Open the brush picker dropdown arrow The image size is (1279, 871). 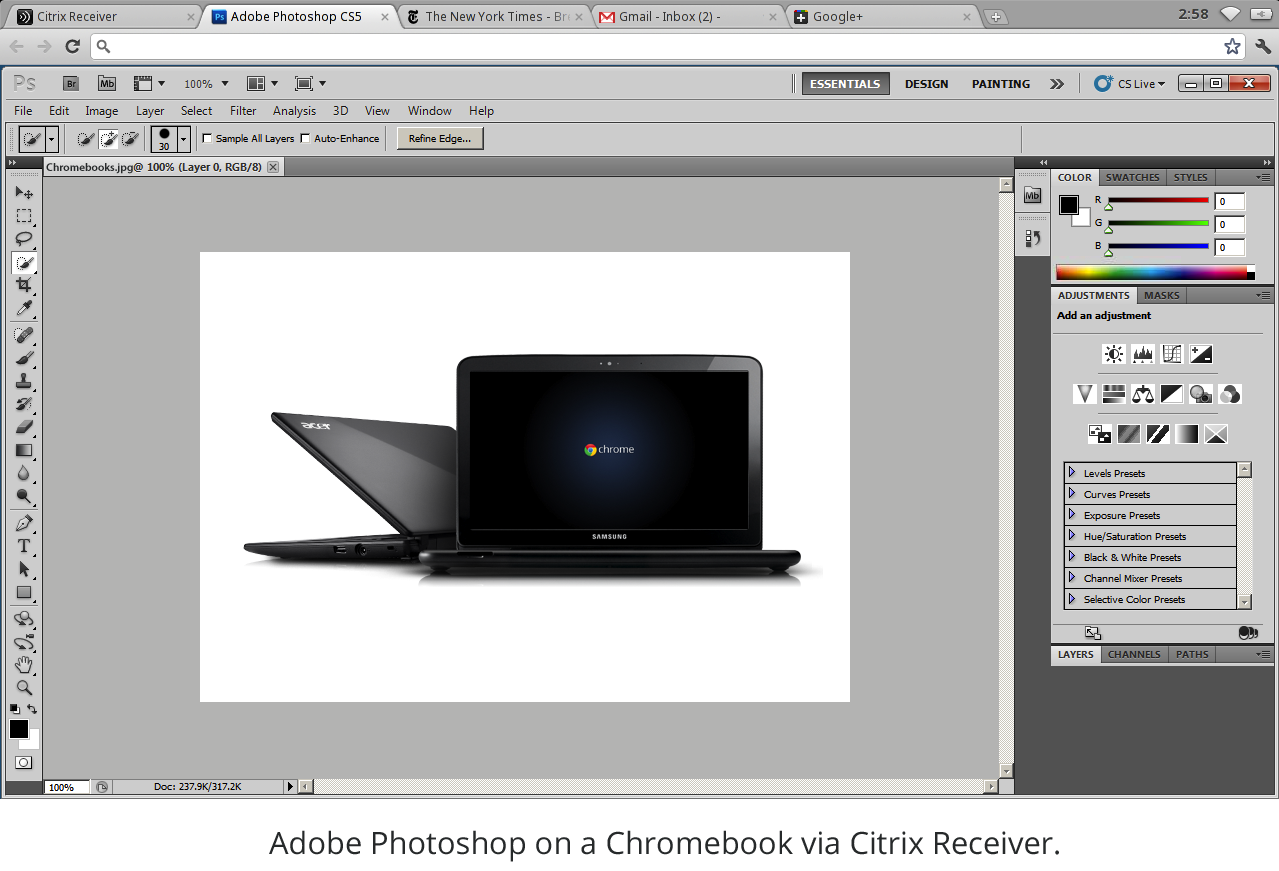tap(183, 139)
